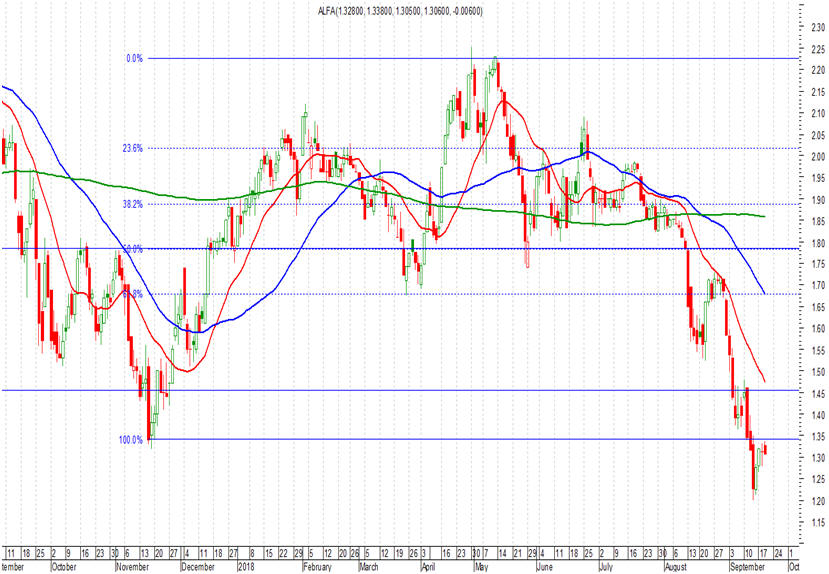Click the ALFA chart title with OHLC values
This screenshot has height=574, width=829.
(400, 11)
